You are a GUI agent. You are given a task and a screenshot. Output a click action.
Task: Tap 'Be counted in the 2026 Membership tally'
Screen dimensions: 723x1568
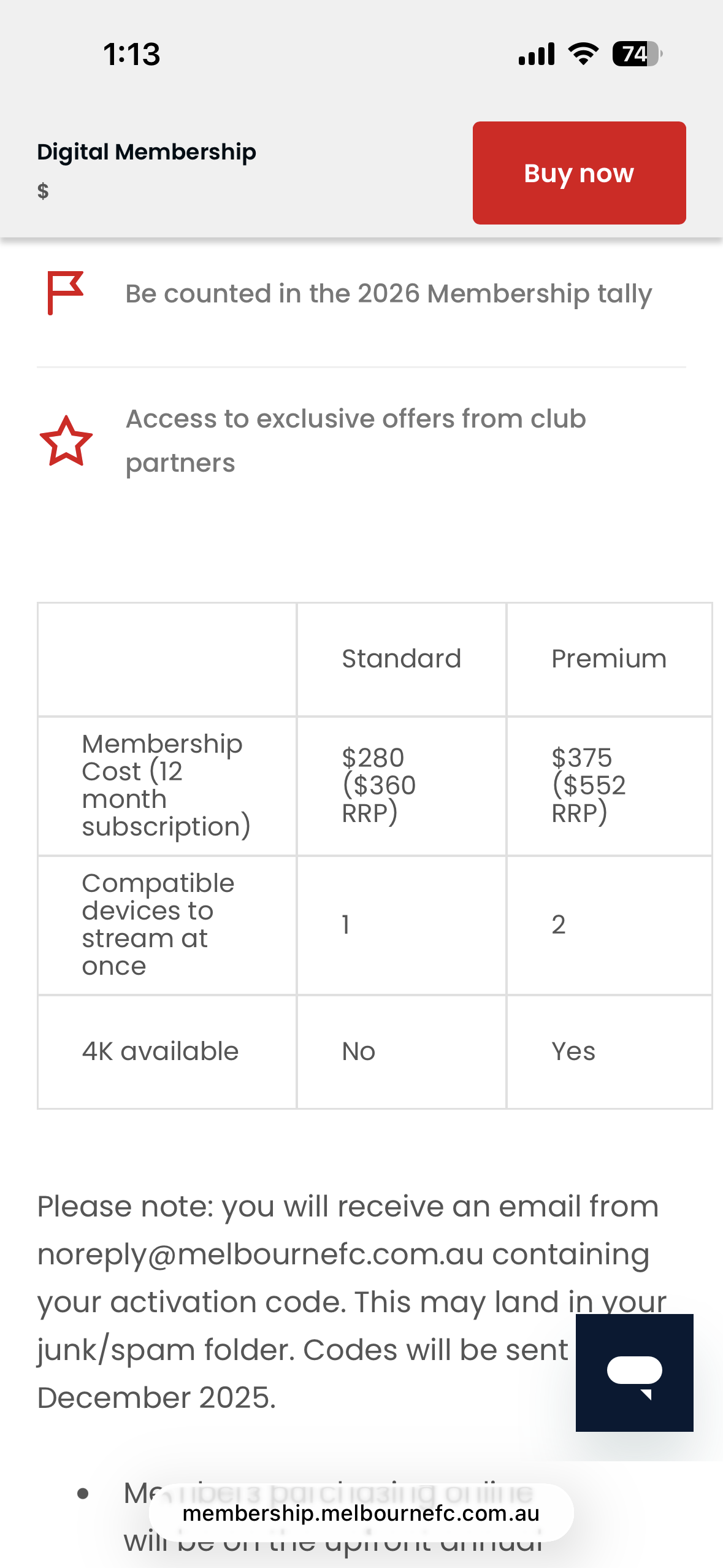coord(388,293)
